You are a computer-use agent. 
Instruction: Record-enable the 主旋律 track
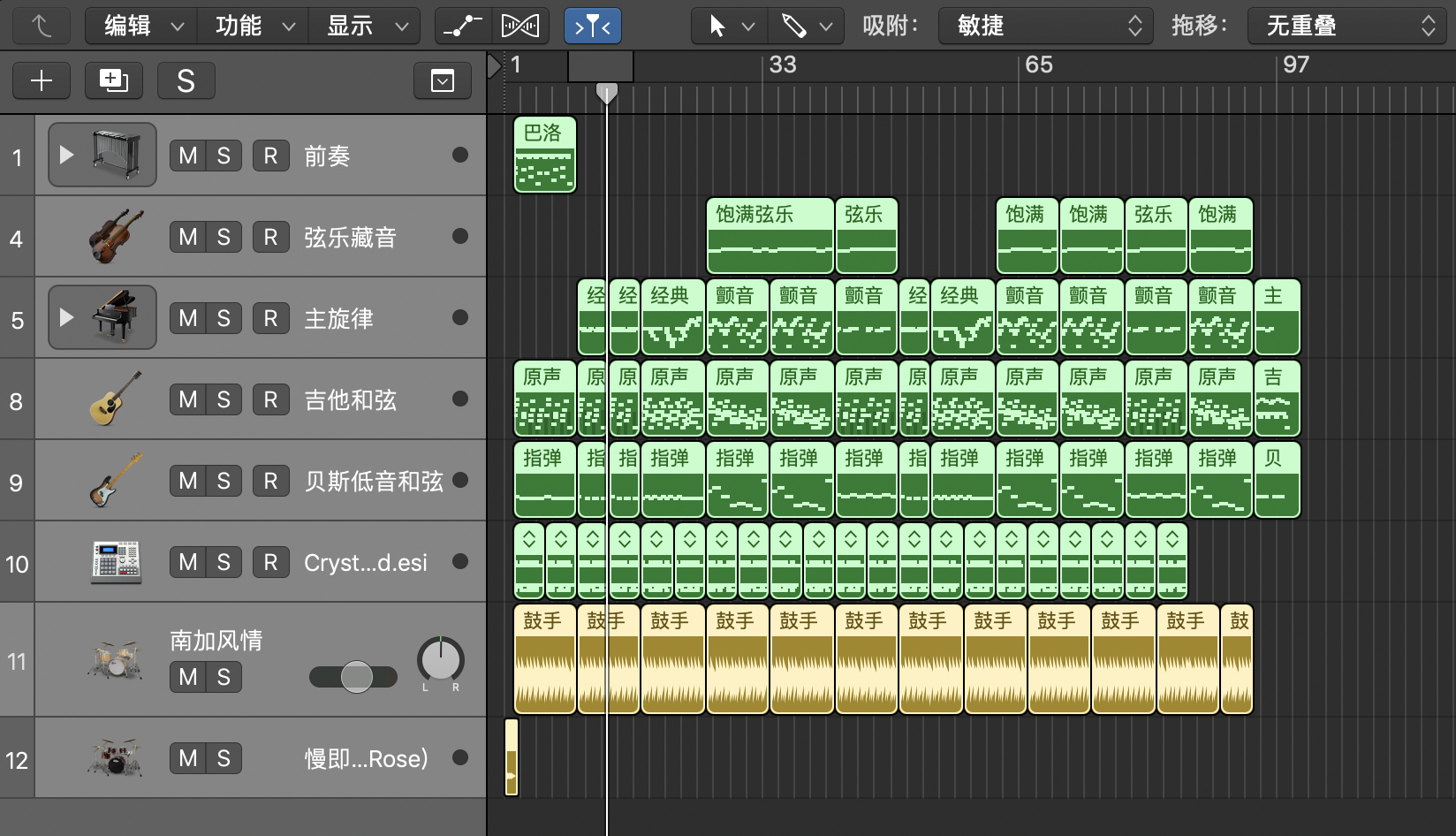click(x=271, y=318)
